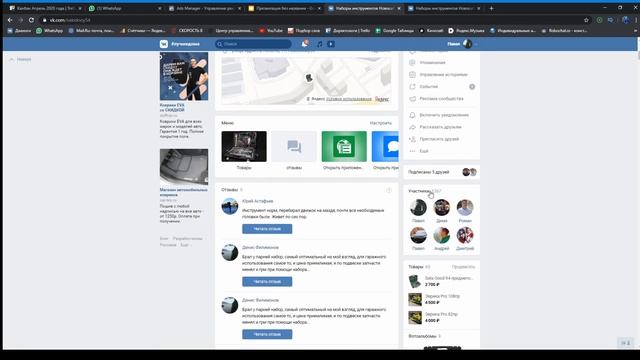Open the Google Таблицы bookmark
Viewport: 640px width, 360px height.
tap(394, 31)
